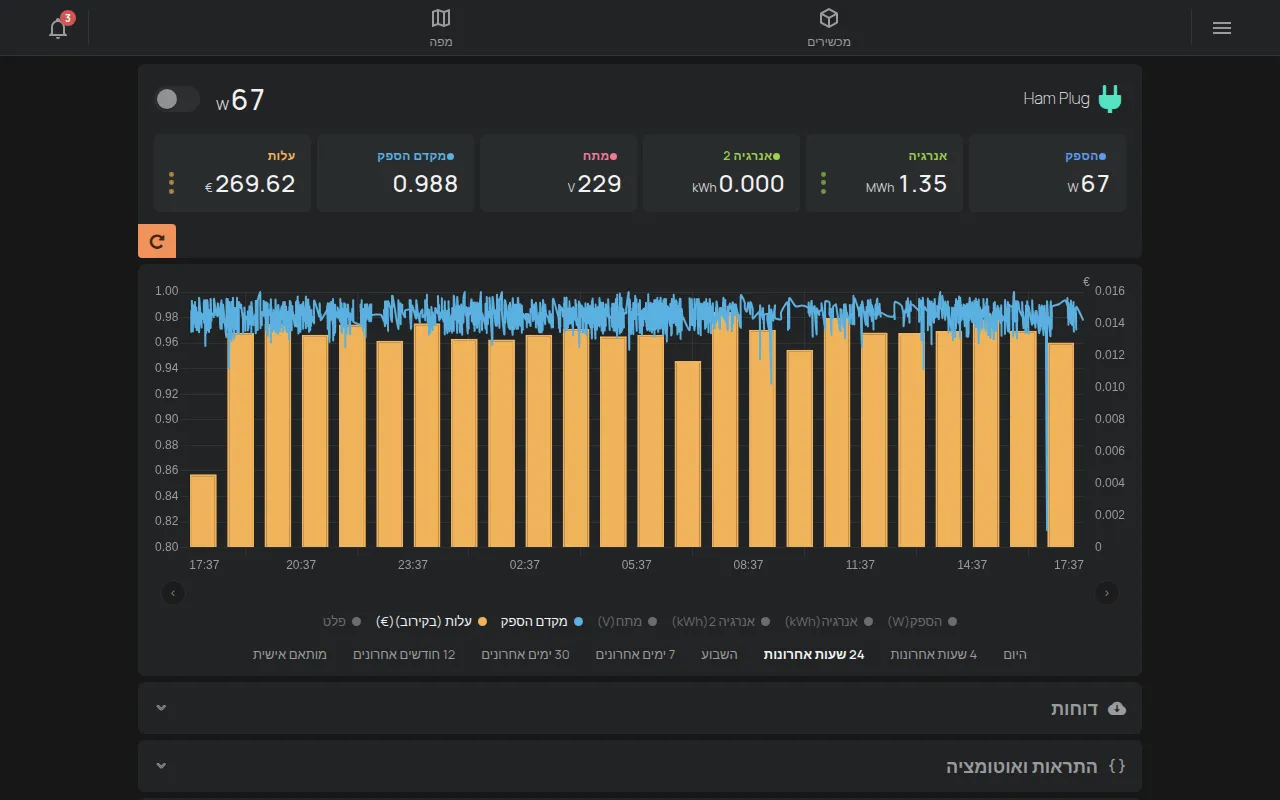
Task: Click the green Ham Plug device icon
Action: click(x=1110, y=99)
